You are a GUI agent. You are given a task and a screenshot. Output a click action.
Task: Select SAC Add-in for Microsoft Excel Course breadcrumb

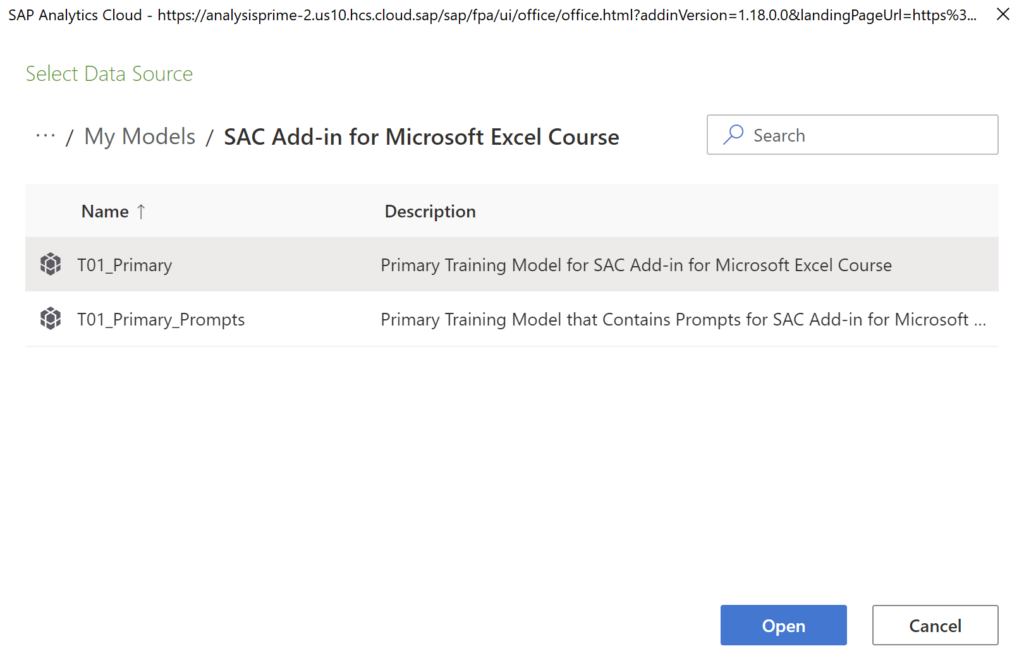click(421, 137)
